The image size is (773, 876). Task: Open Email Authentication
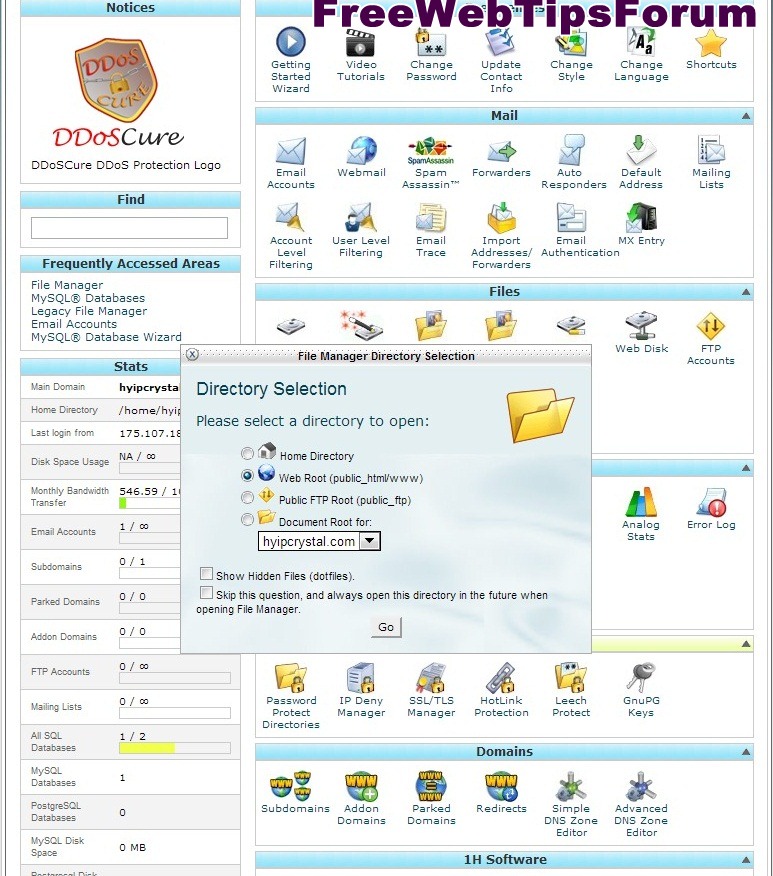coord(571,218)
